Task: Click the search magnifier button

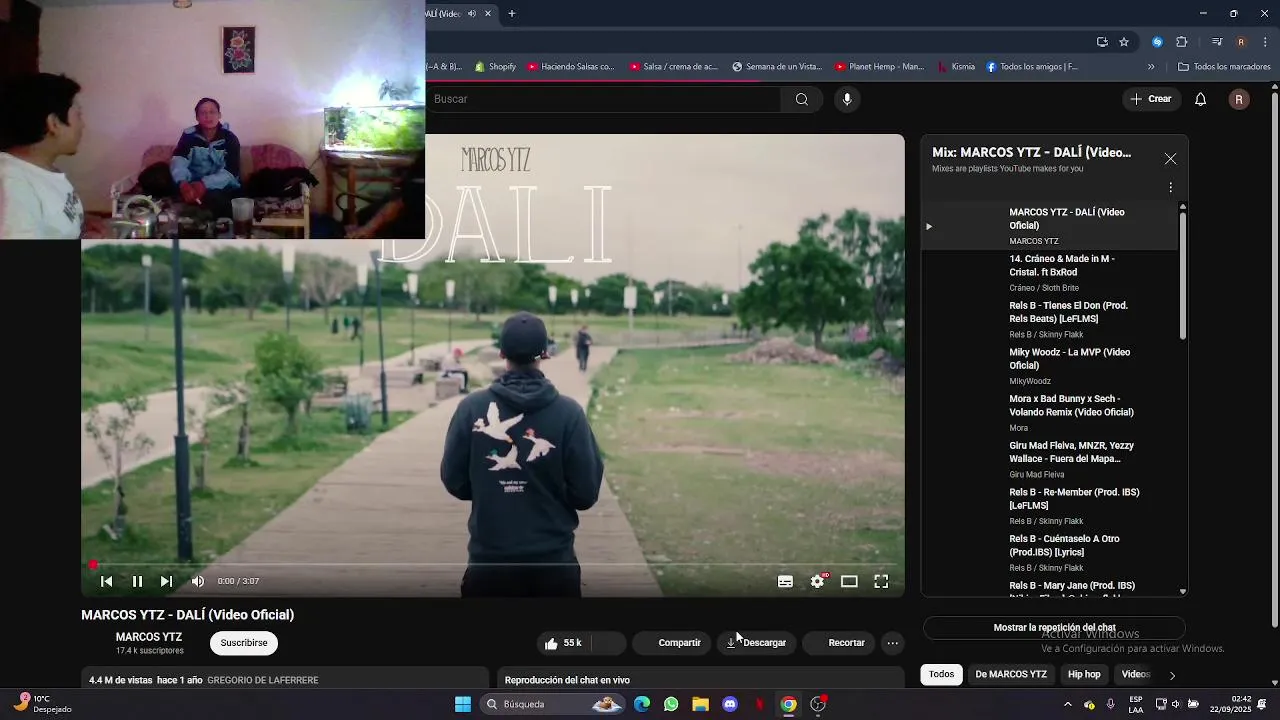Action: pyautogui.click(x=802, y=99)
